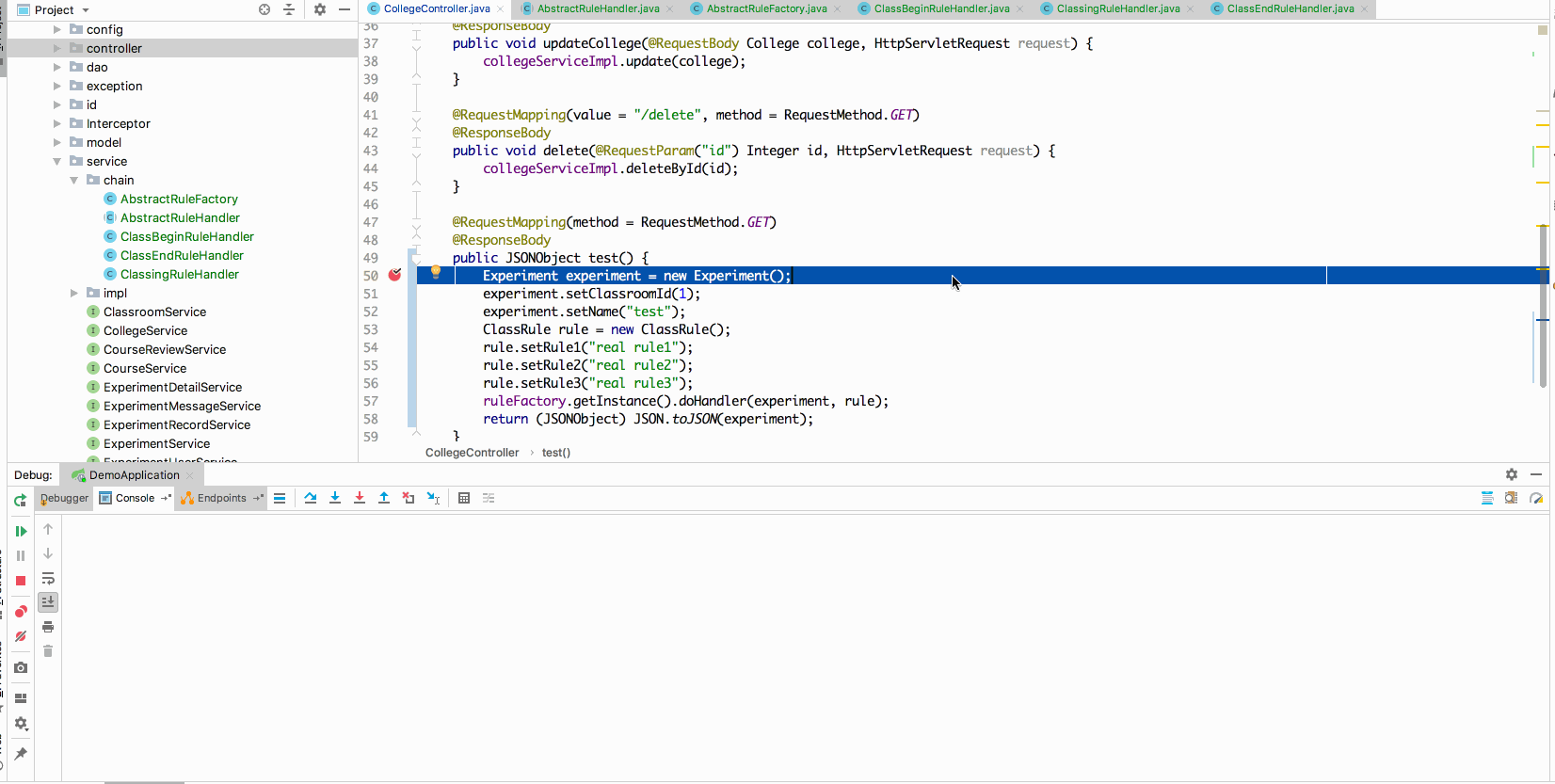Click the pause program icon

pos(21,555)
